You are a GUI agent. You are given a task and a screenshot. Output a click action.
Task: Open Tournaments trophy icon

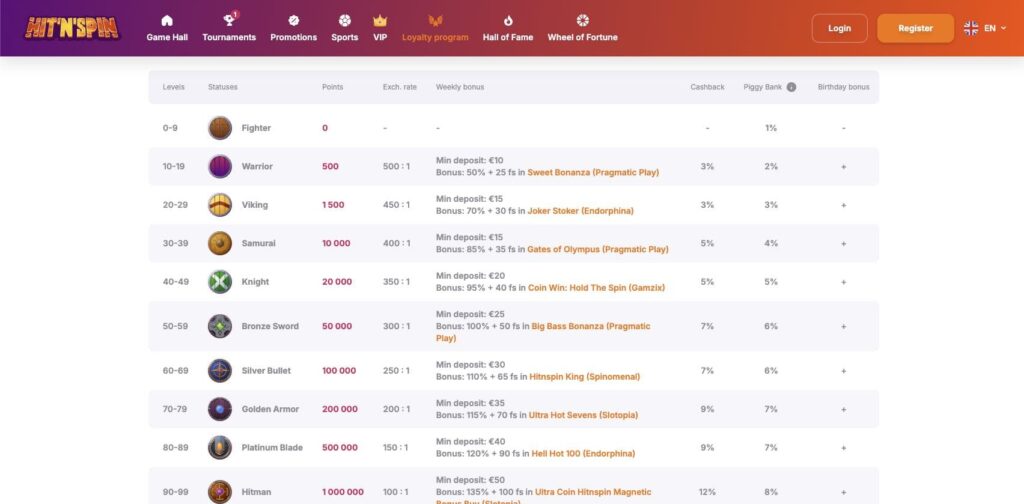pyautogui.click(x=229, y=21)
